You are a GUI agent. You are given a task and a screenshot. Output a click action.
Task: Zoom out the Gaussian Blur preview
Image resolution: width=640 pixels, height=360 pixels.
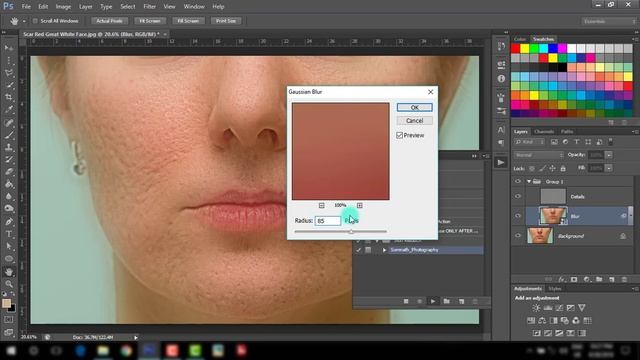(x=322, y=205)
